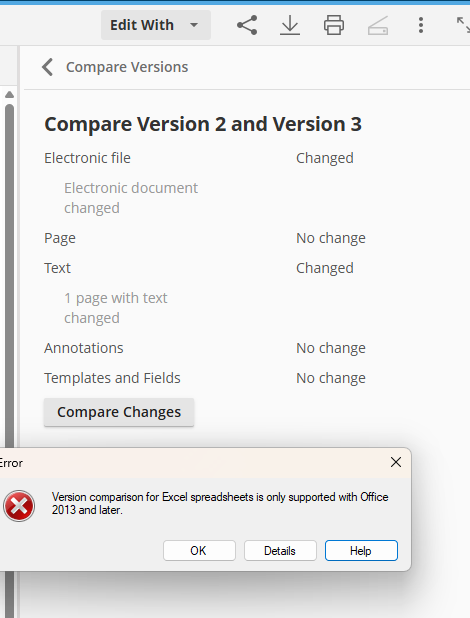This screenshot has height=618, width=470.
Task: Select the Text Changed status row
Action: 199,268
